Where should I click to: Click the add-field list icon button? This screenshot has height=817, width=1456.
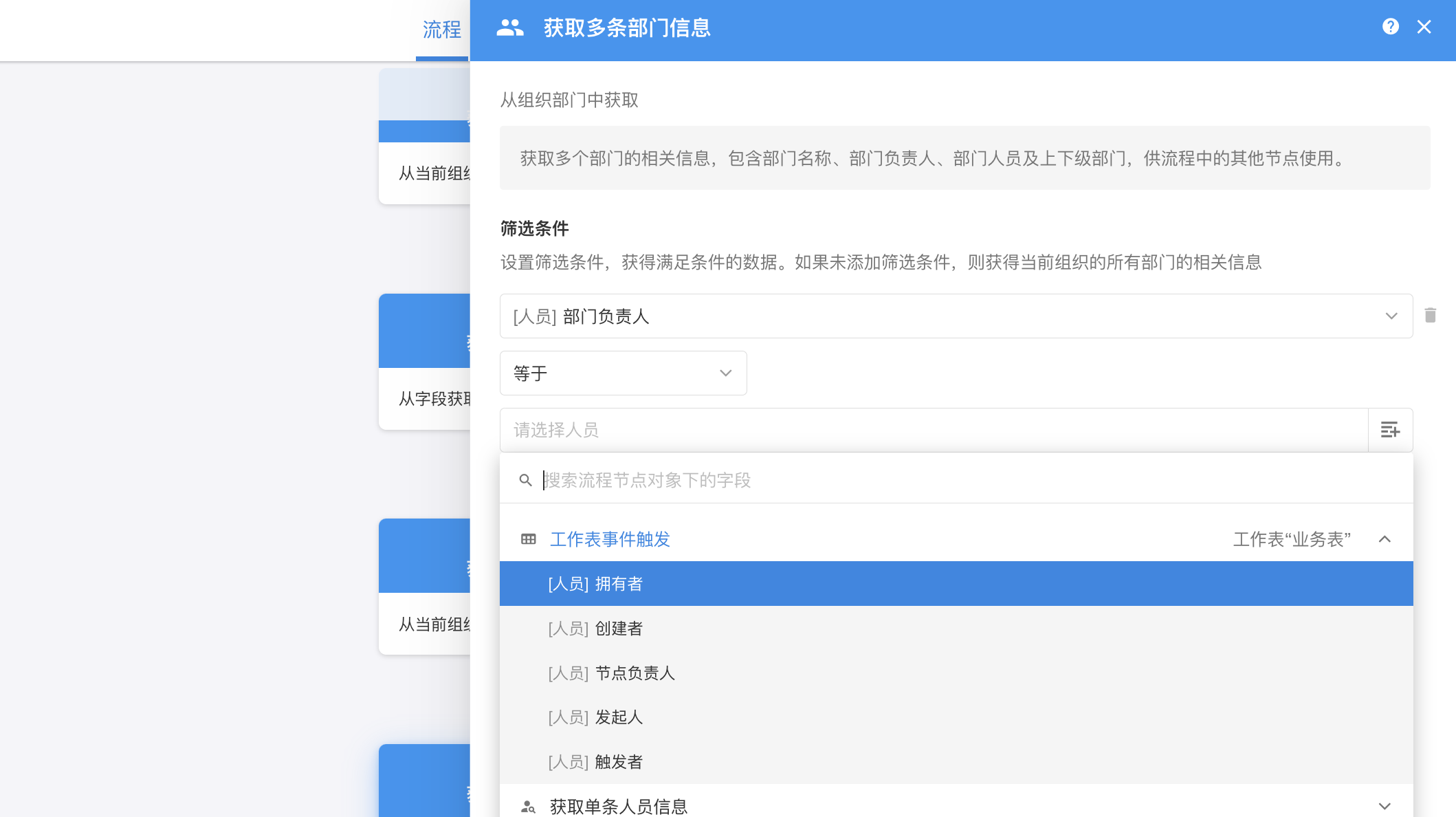(1390, 430)
